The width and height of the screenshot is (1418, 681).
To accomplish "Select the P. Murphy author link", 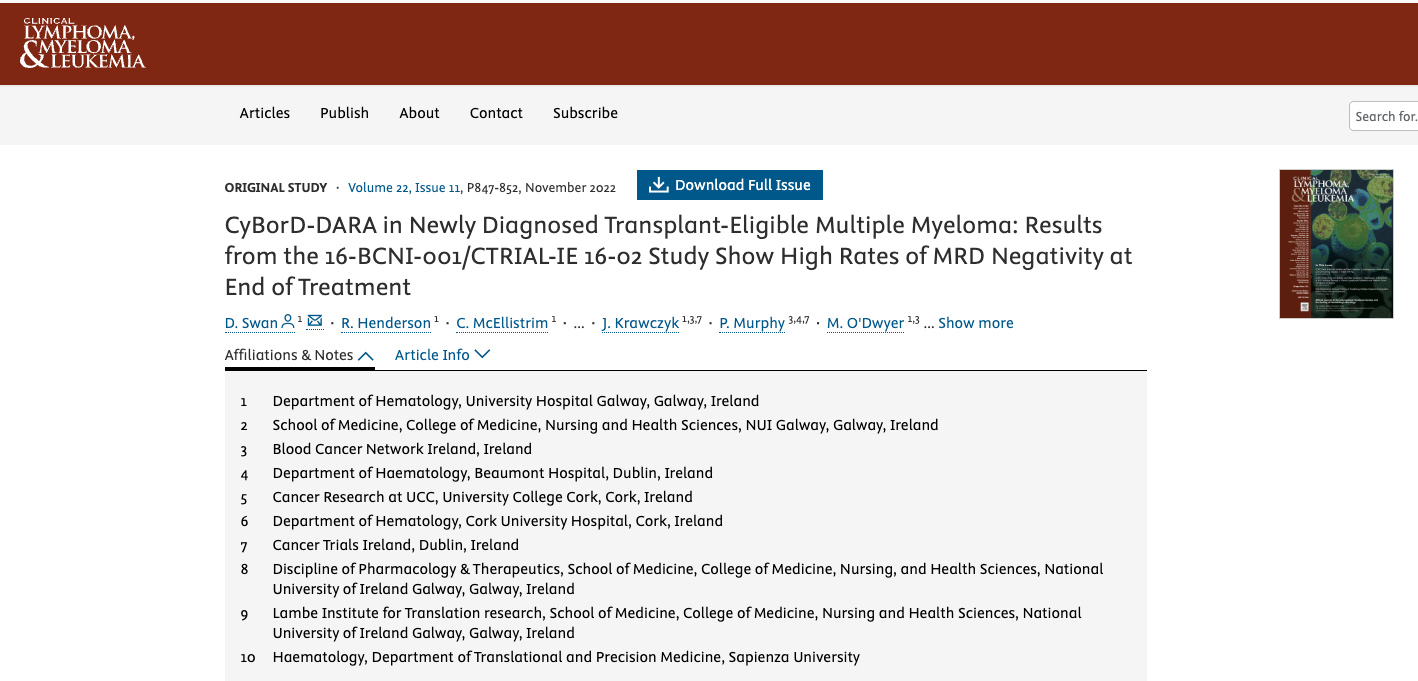I will 752,323.
